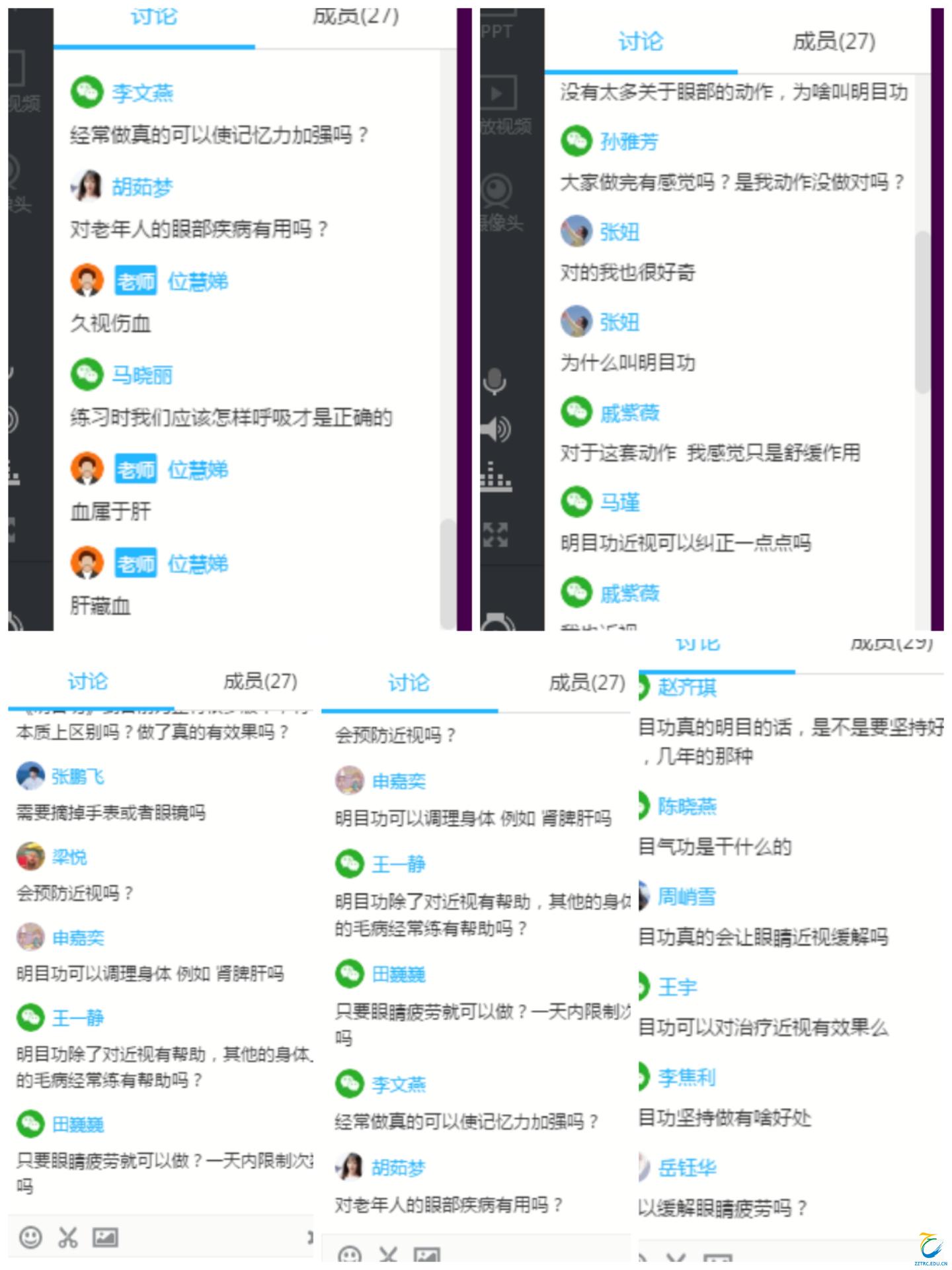Select 讨论 tab in top-right panel
Image resolution: width=952 pixels, height=1270 pixels.
coord(640,42)
